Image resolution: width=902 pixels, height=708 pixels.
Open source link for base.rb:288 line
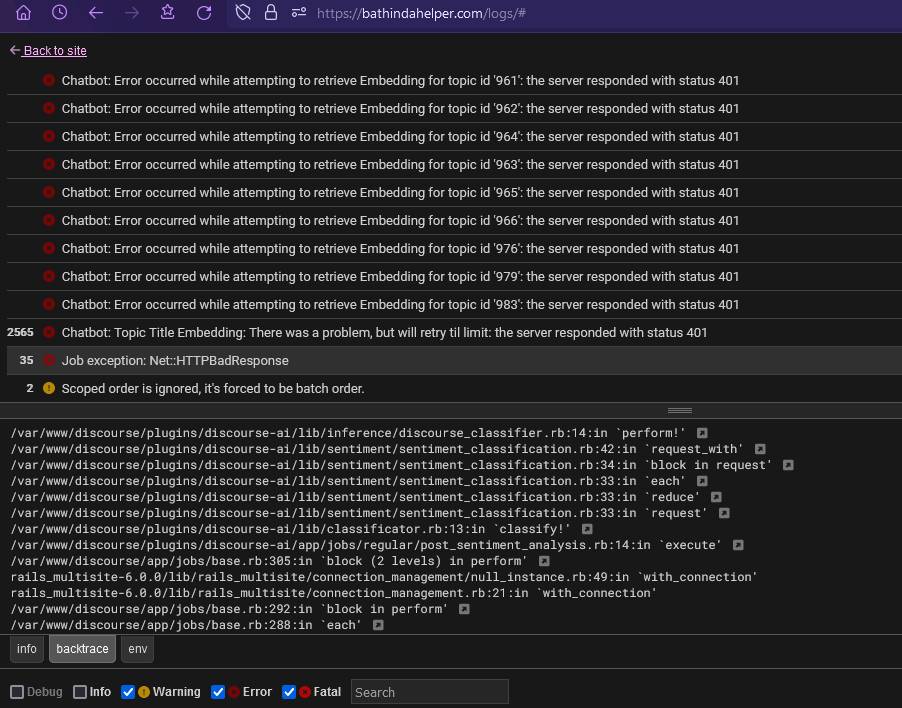pyautogui.click(x=378, y=625)
